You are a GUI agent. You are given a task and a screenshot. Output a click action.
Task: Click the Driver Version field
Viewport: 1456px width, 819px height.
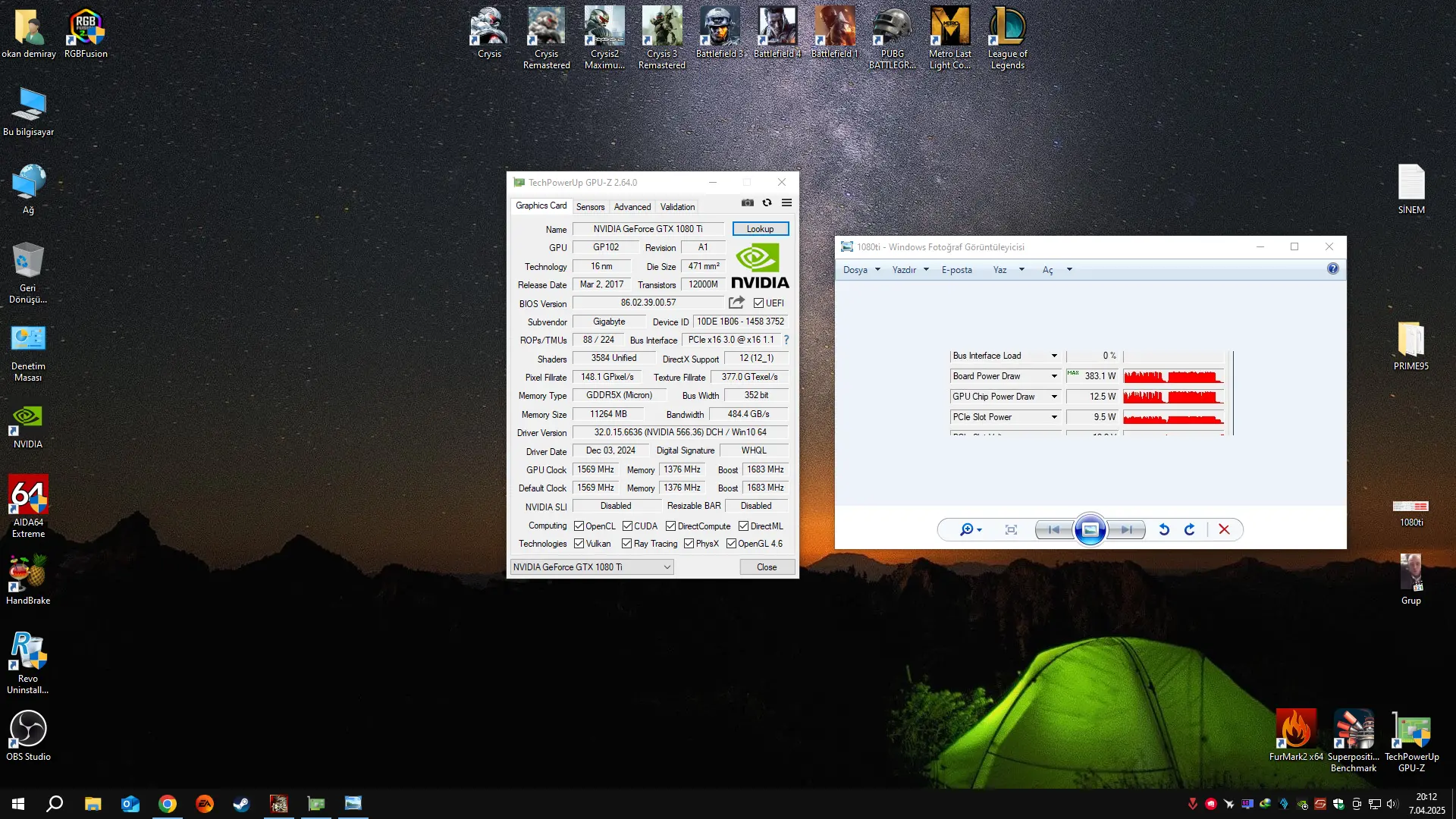pyautogui.click(x=680, y=432)
